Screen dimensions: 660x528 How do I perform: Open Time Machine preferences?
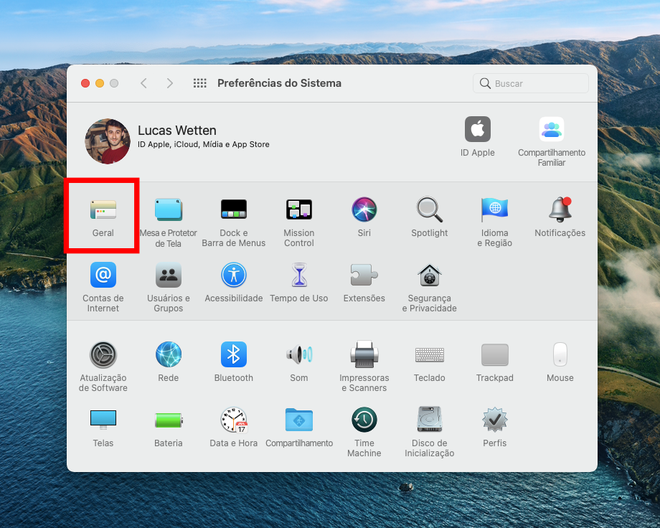coord(364,420)
